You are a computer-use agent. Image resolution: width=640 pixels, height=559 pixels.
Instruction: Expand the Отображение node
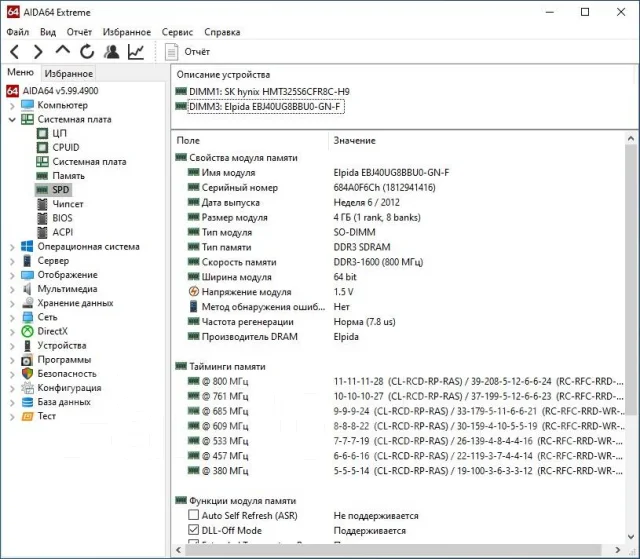coord(12,275)
